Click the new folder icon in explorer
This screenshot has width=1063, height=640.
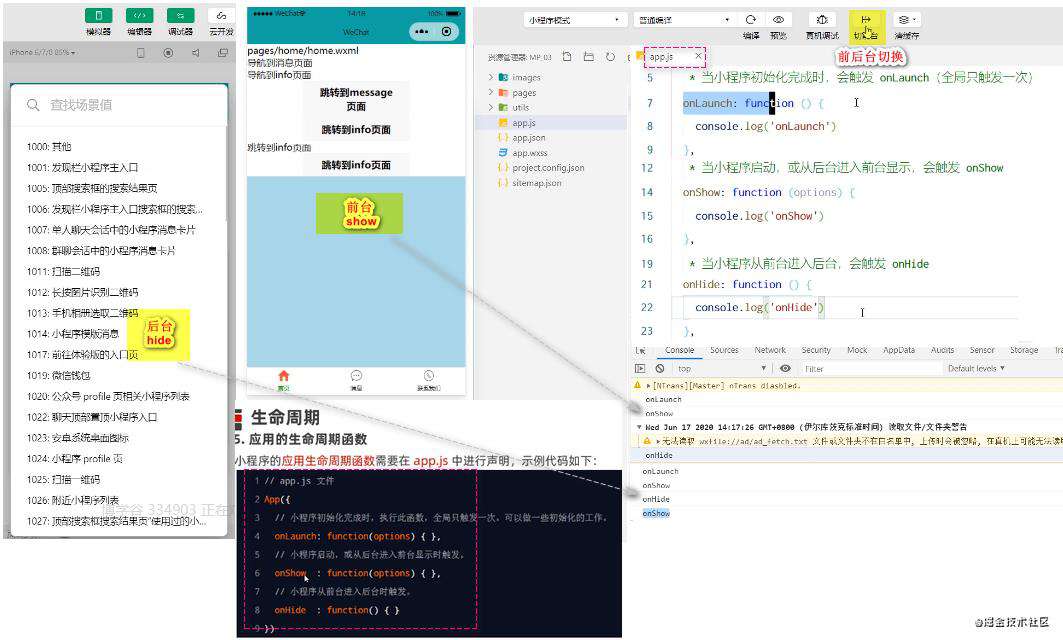[x=588, y=57]
